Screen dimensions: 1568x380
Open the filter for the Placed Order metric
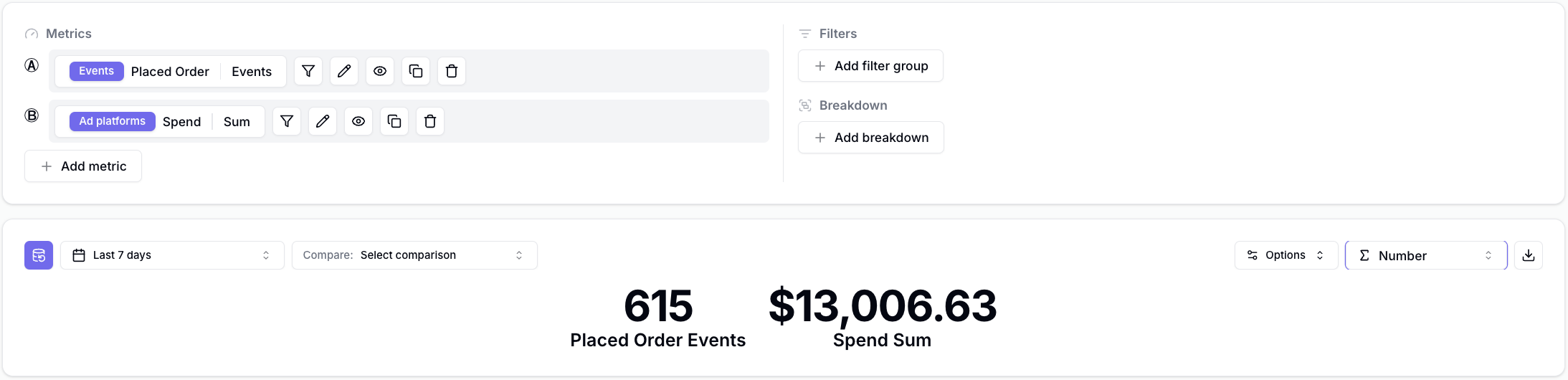[308, 71]
